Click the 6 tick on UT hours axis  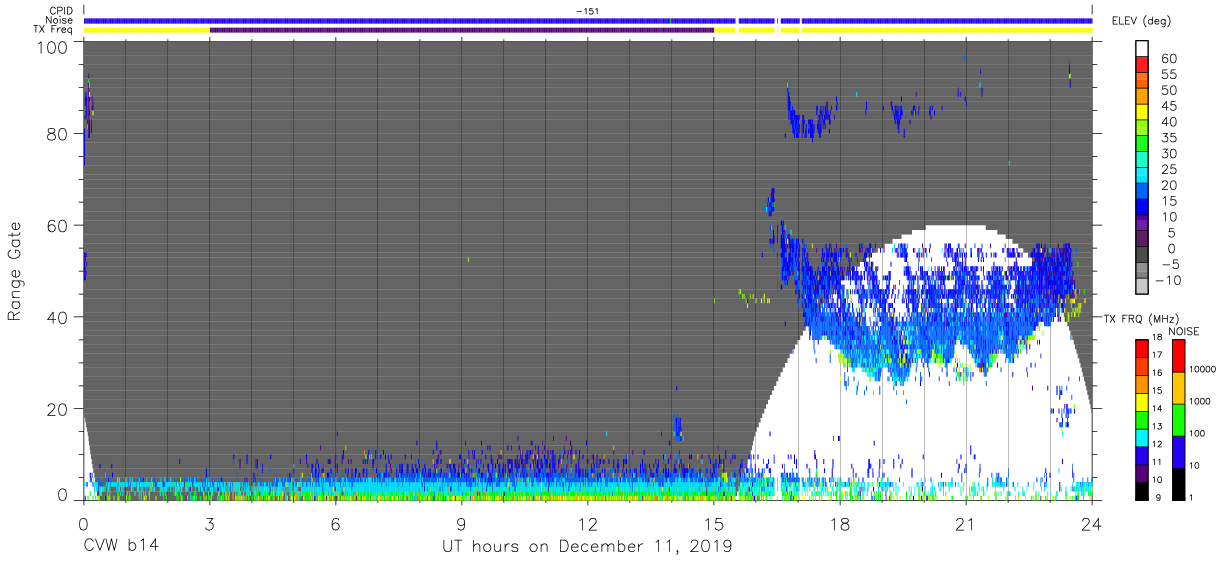pos(335,524)
